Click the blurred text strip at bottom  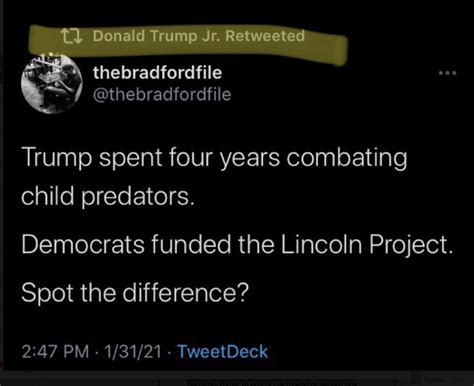270,381
